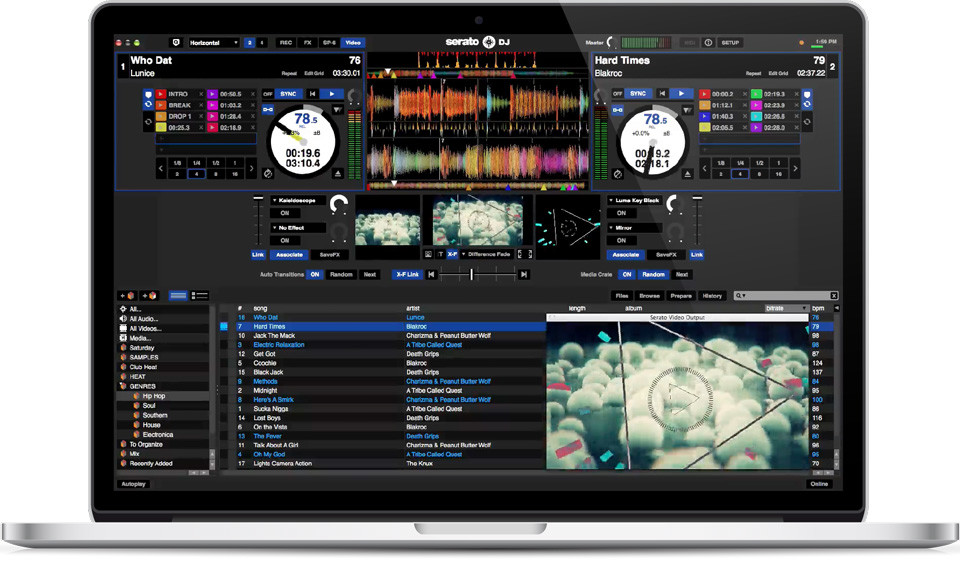This screenshot has height=568, width=960.
Task: Trigger the INTRO cue point
Action: pos(180,94)
